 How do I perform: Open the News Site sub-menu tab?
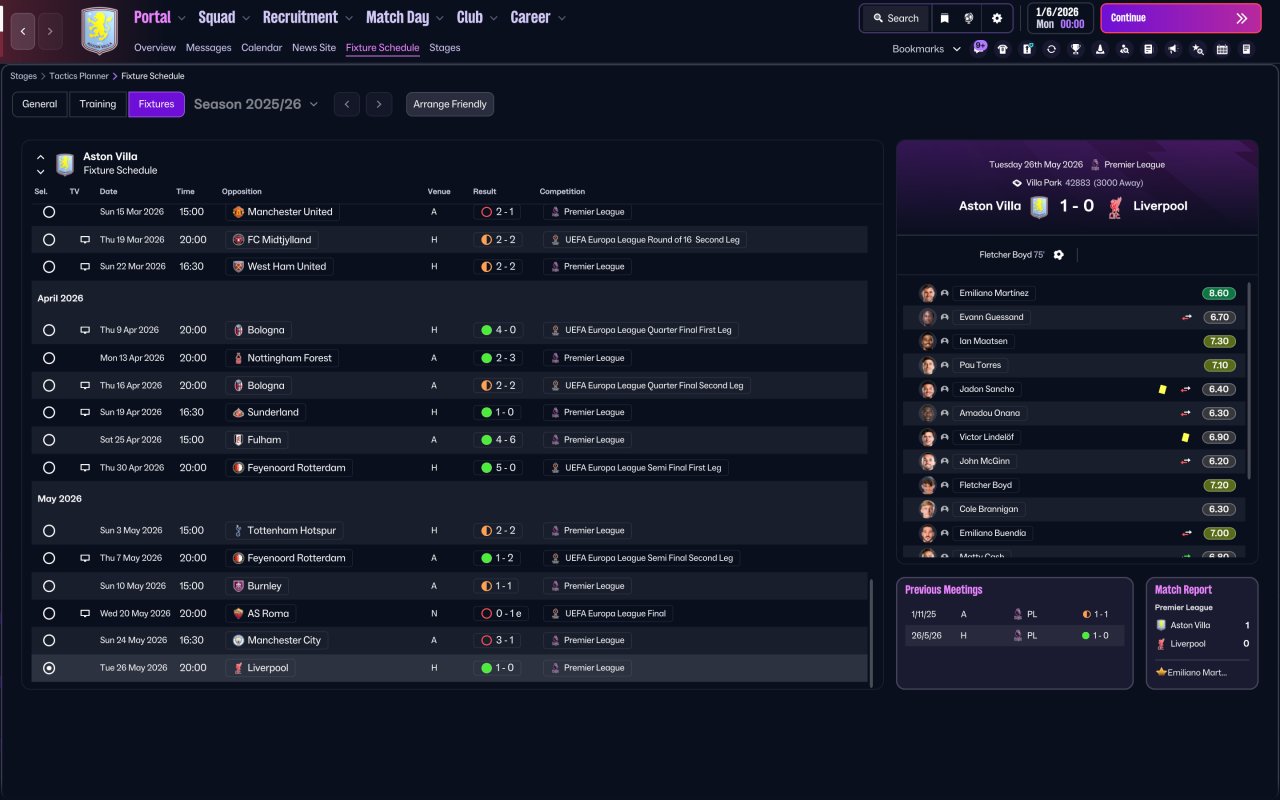[x=314, y=47]
